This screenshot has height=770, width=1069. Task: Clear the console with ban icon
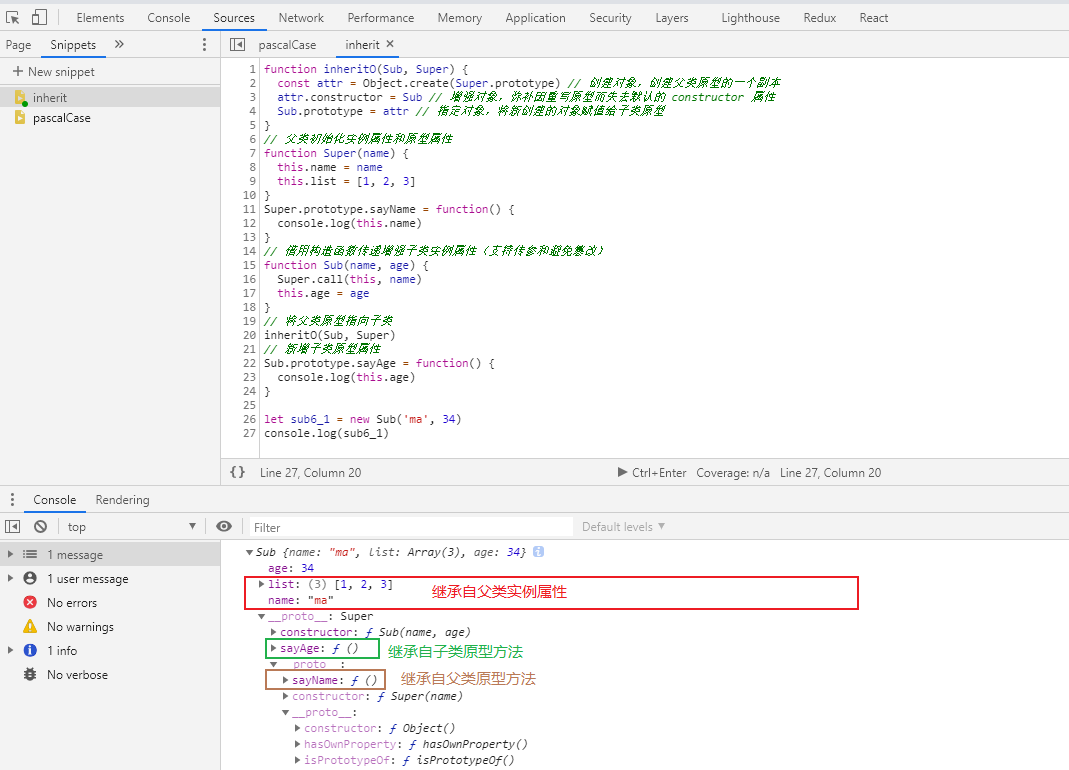coord(41,527)
